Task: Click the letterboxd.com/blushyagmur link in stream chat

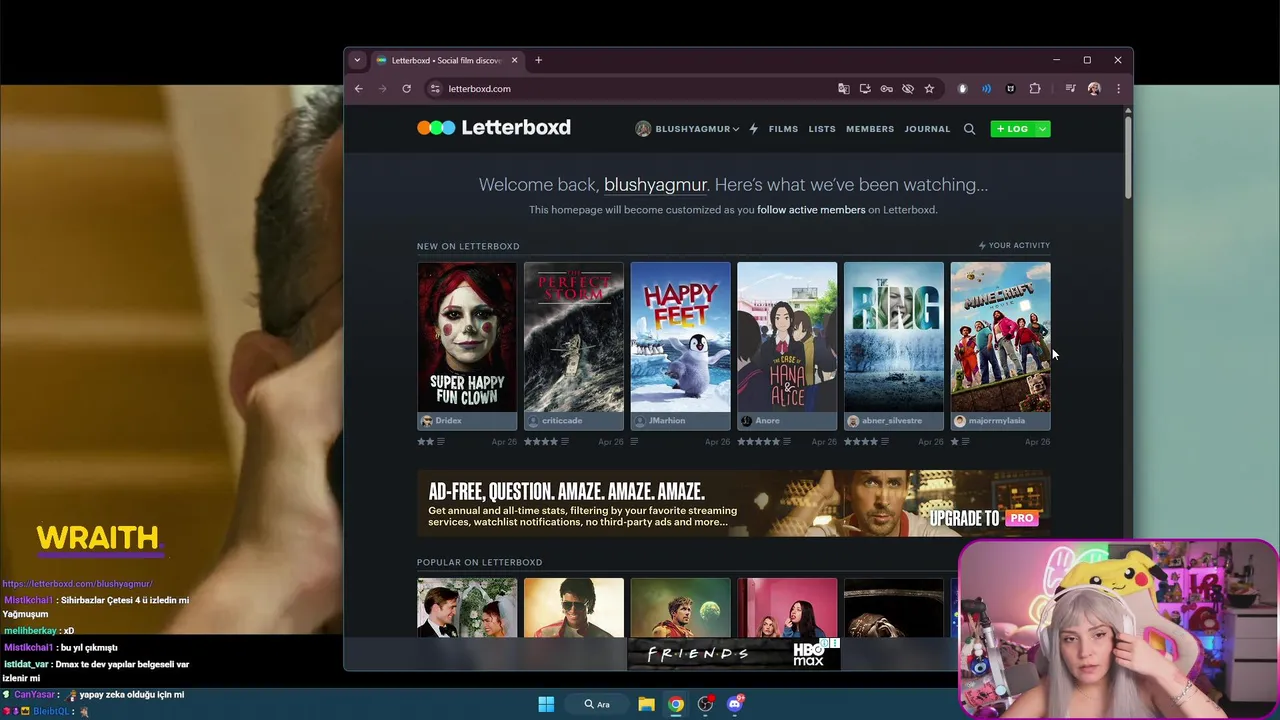Action: tap(77, 584)
